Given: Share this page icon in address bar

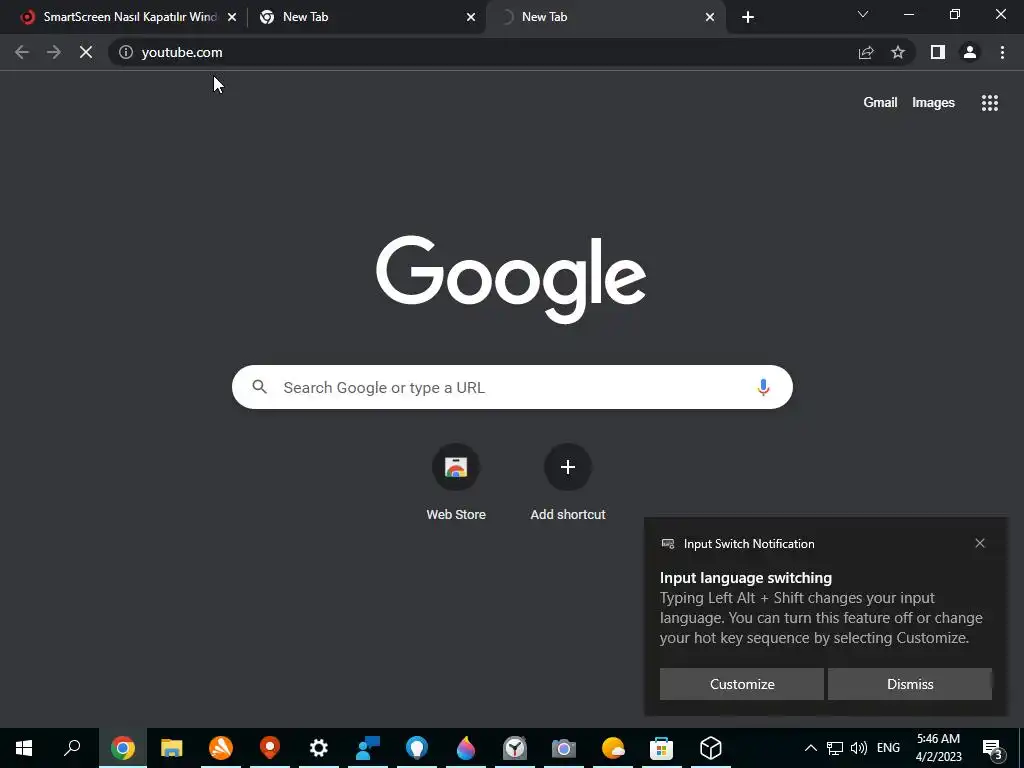Looking at the screenshot, I should [x=866, y=52].
